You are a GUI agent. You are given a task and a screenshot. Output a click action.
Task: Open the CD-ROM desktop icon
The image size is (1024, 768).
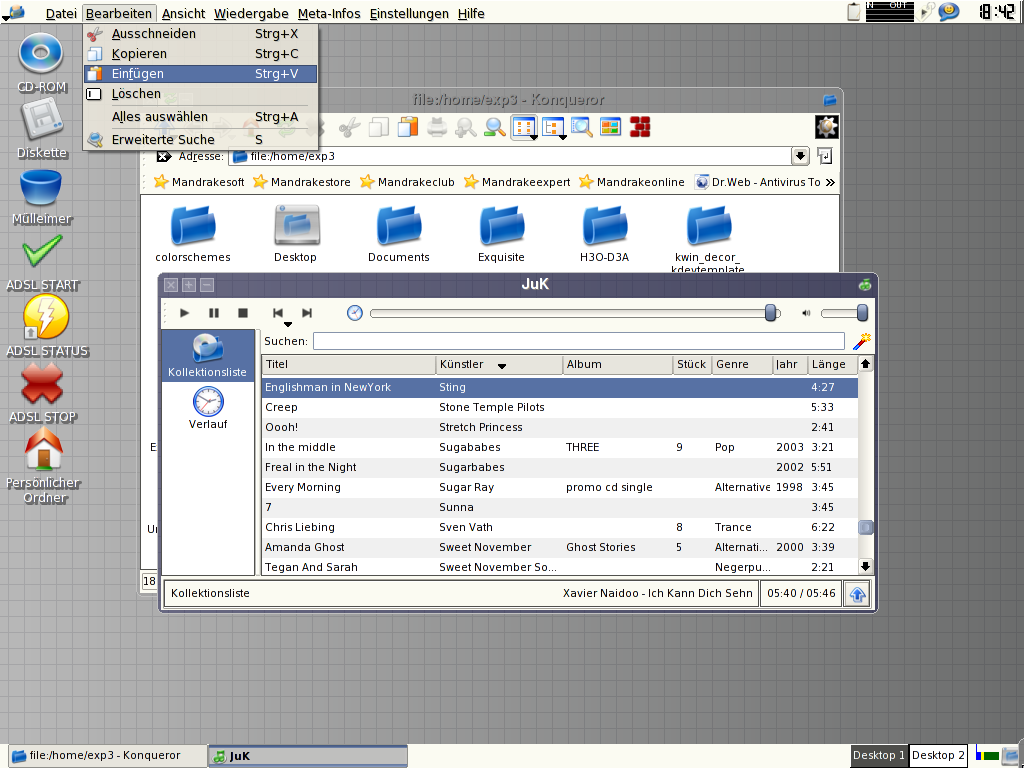click(x=41, y=63)
